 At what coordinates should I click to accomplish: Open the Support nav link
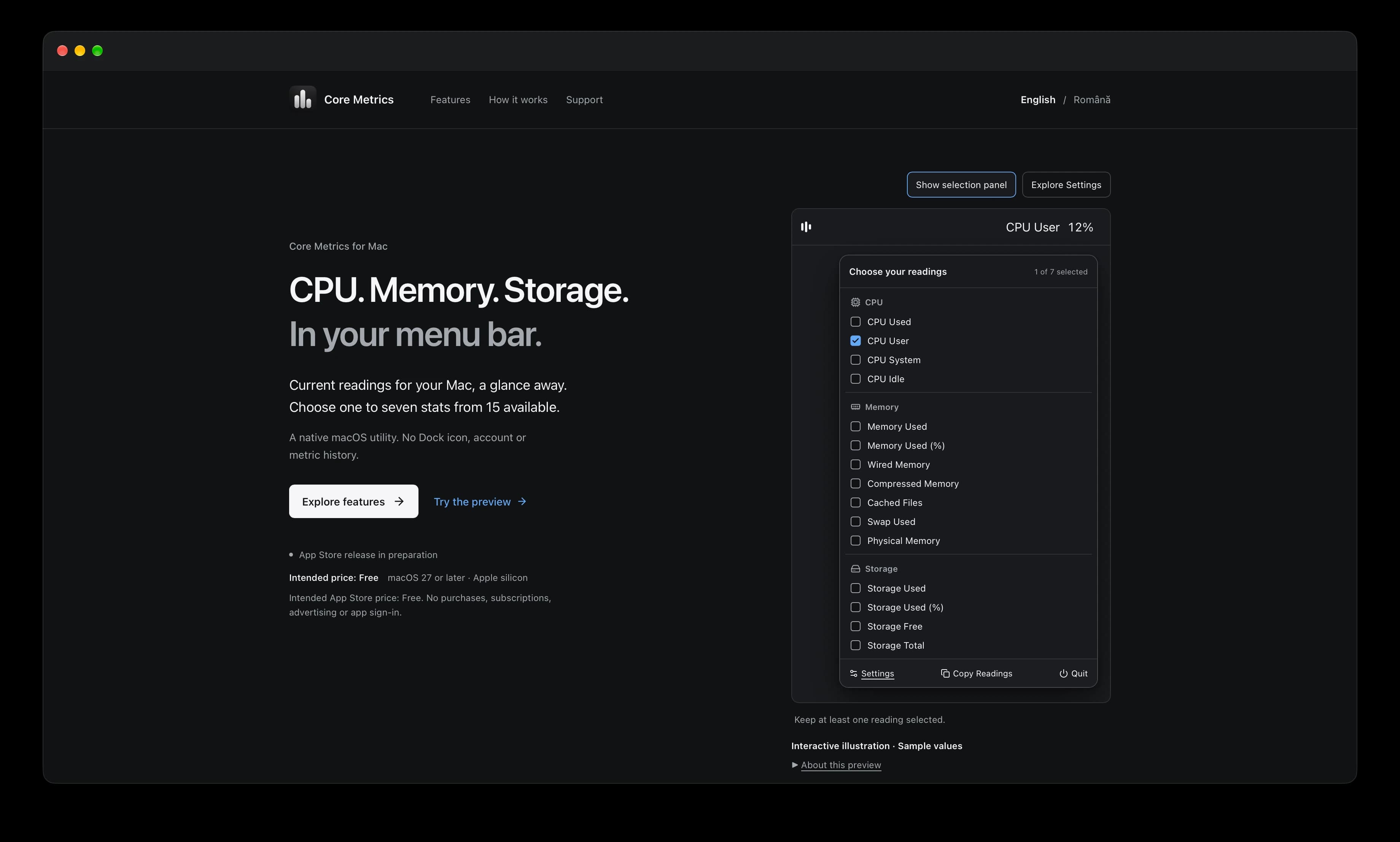pos(584,100)
